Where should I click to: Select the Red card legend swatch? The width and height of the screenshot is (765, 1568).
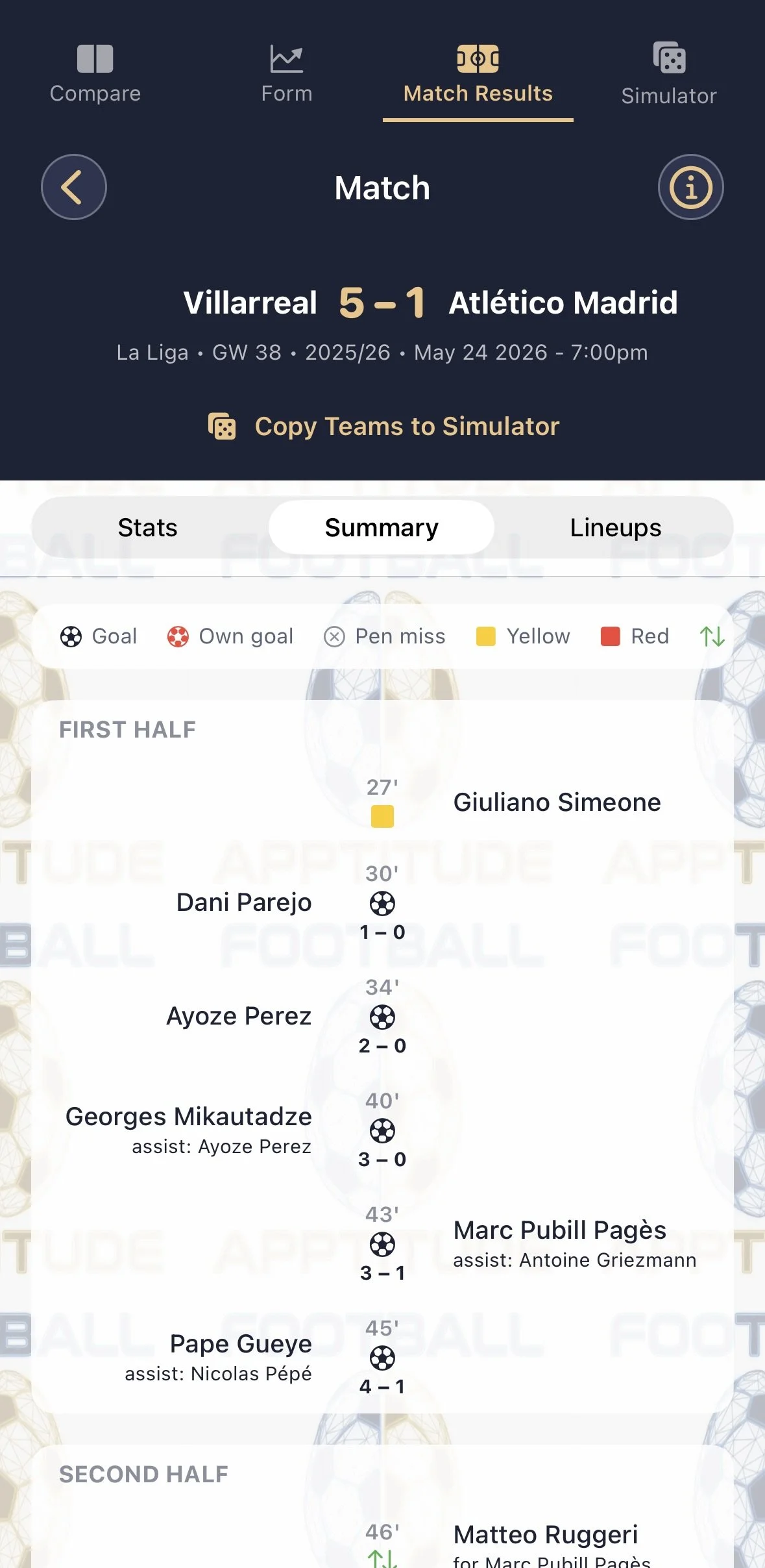(610, 636)
